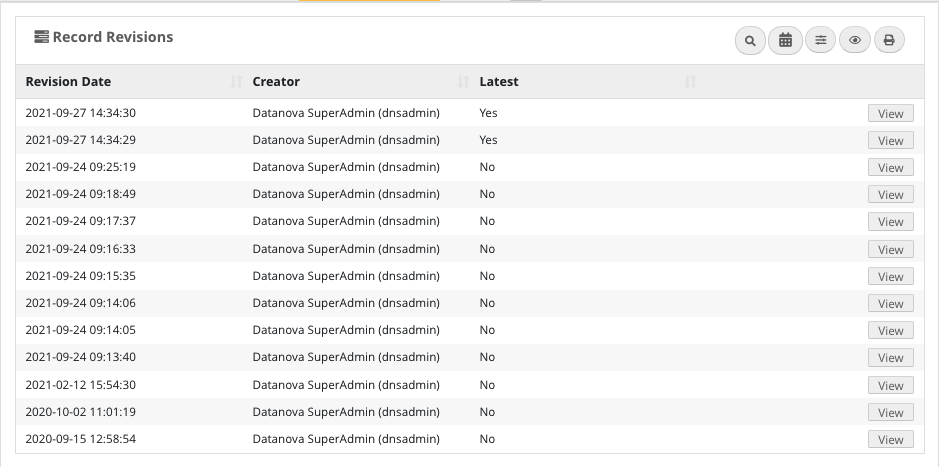View the 2021-02-12 15:54:30 revision

(890, 386)
